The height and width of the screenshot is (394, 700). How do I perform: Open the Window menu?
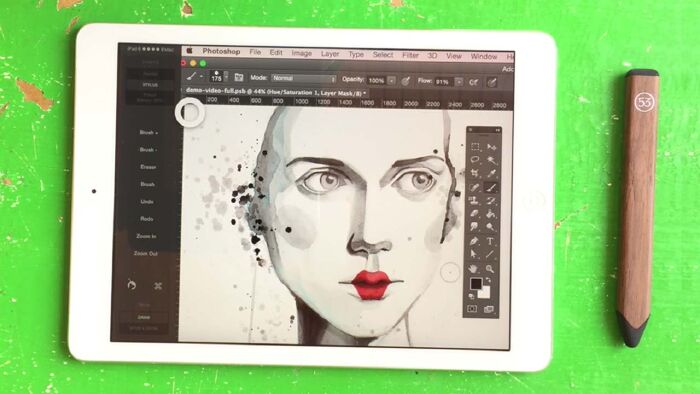coord(484,56)
